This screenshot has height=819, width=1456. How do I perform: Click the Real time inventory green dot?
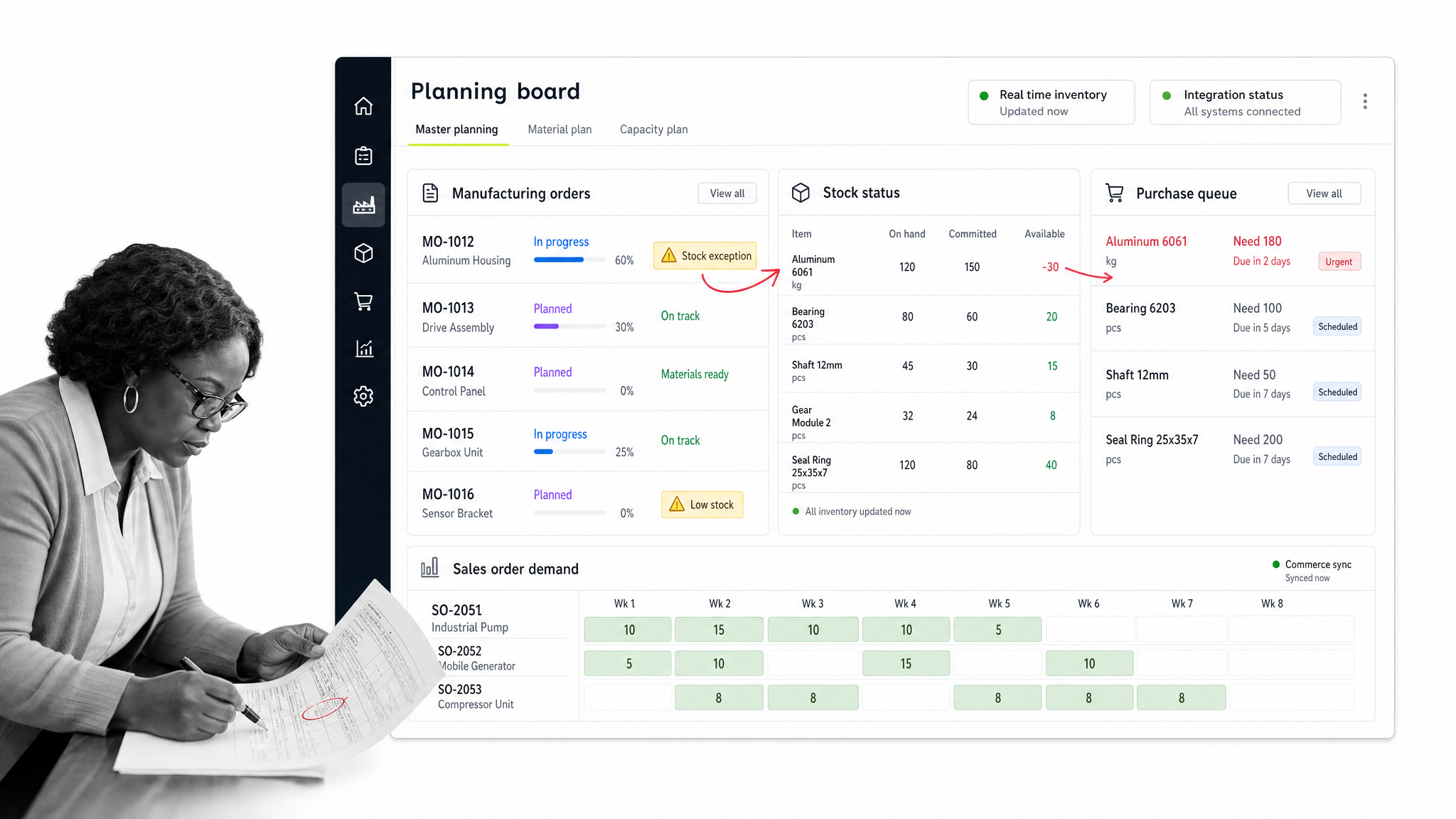tap(984, 96)
